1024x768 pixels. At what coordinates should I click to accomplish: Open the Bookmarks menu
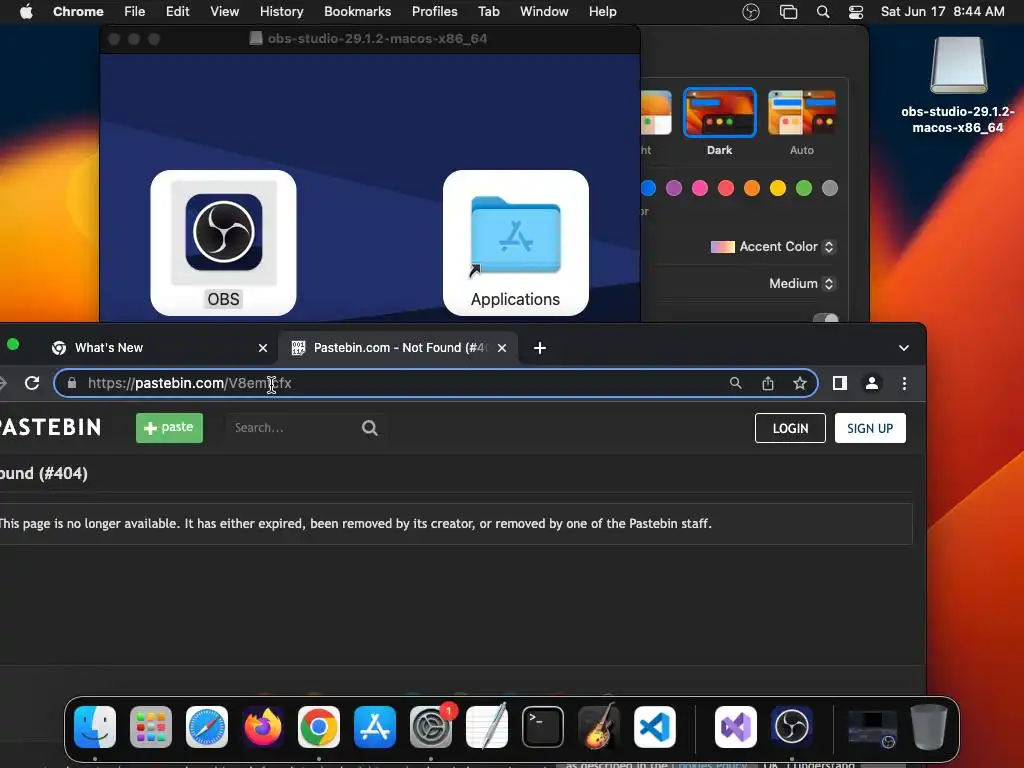tap(357, 12)
